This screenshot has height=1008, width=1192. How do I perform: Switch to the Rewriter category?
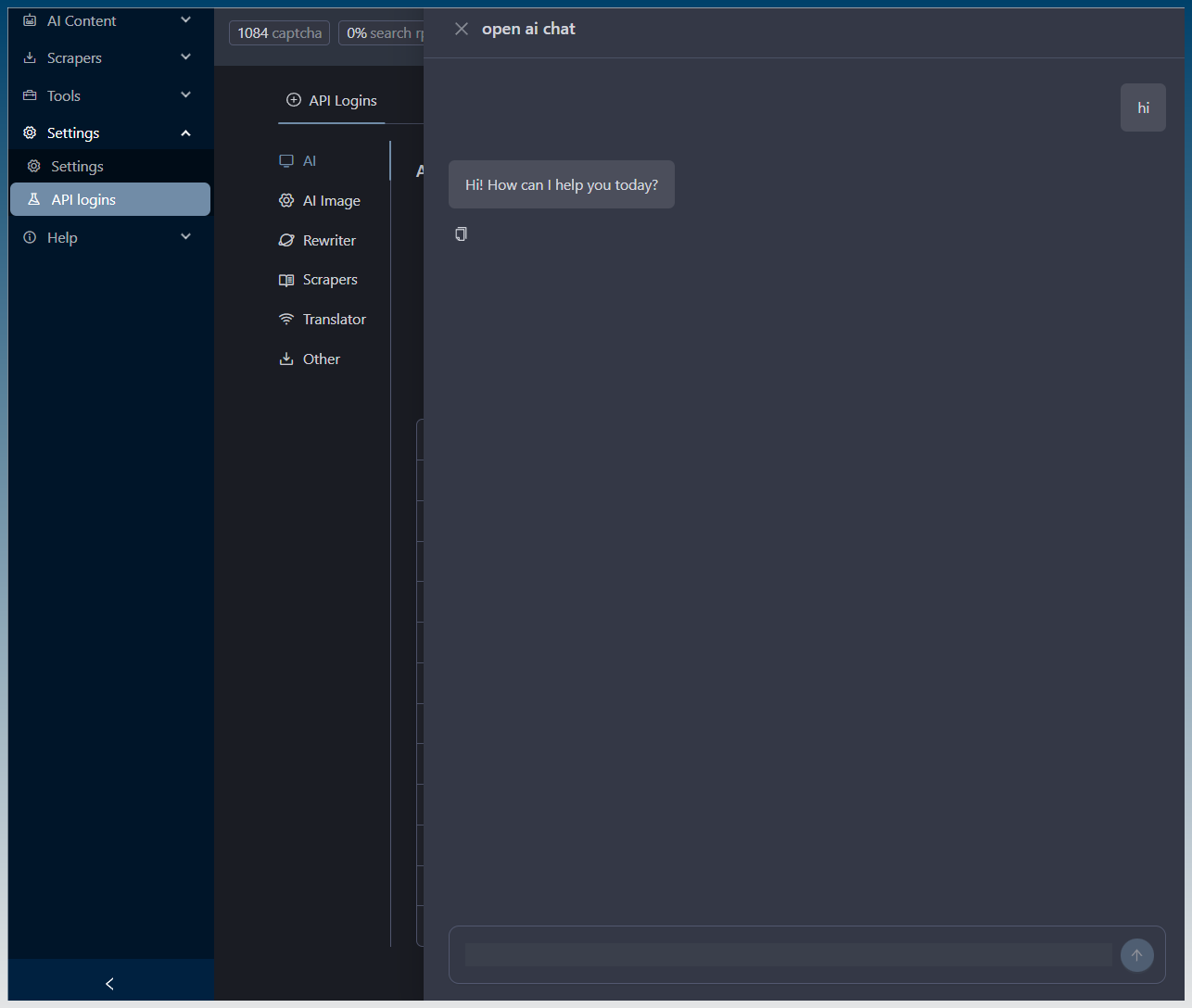(x=329, y=241)
